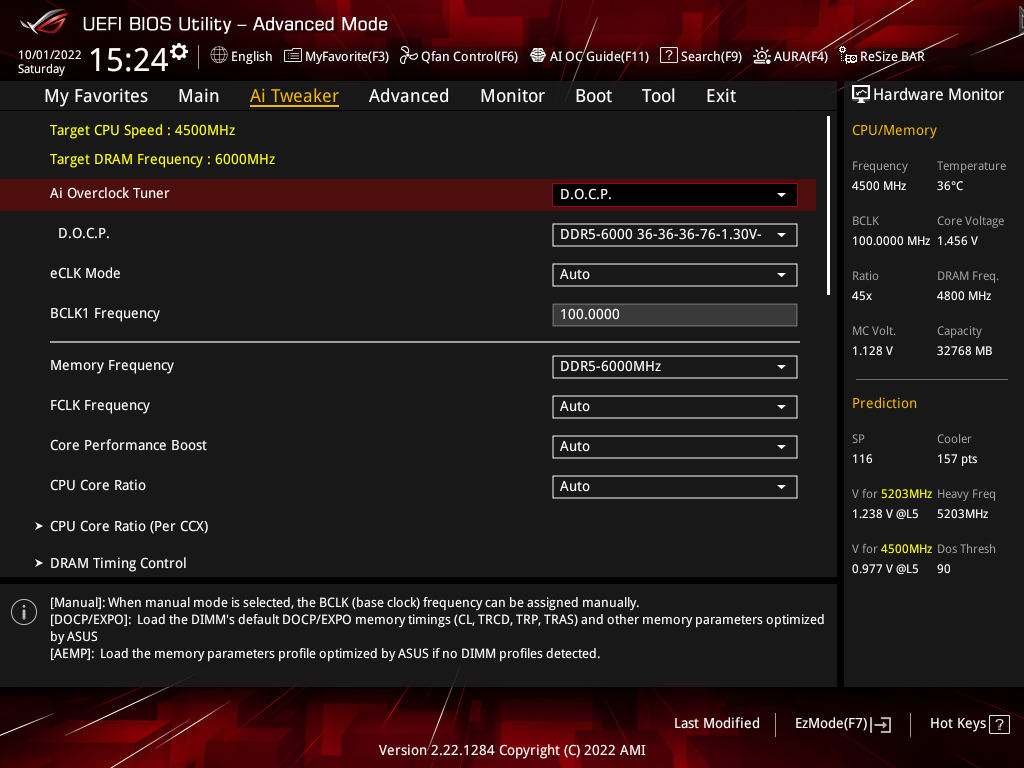Open Hot Keys help icon
Screen dimensions: 1024x768
(x=998, y=724)
